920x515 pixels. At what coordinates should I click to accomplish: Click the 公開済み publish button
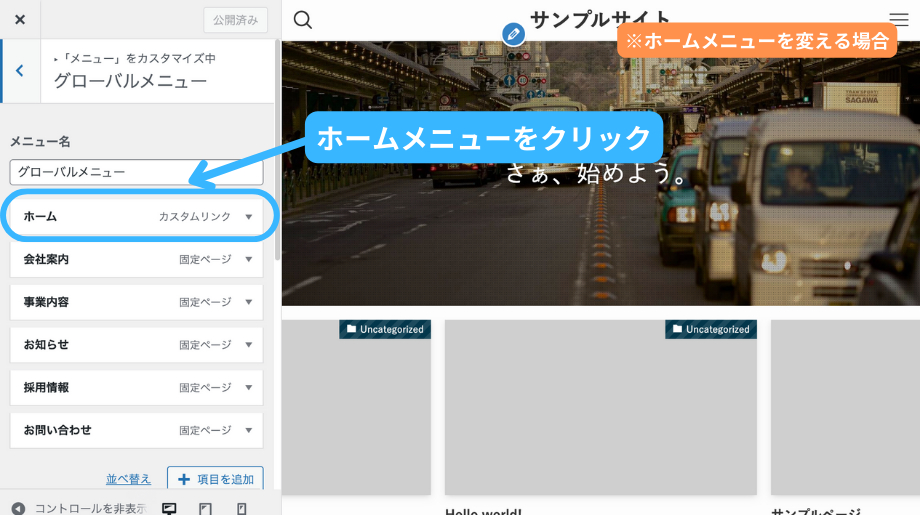click(x=235, y=19)
